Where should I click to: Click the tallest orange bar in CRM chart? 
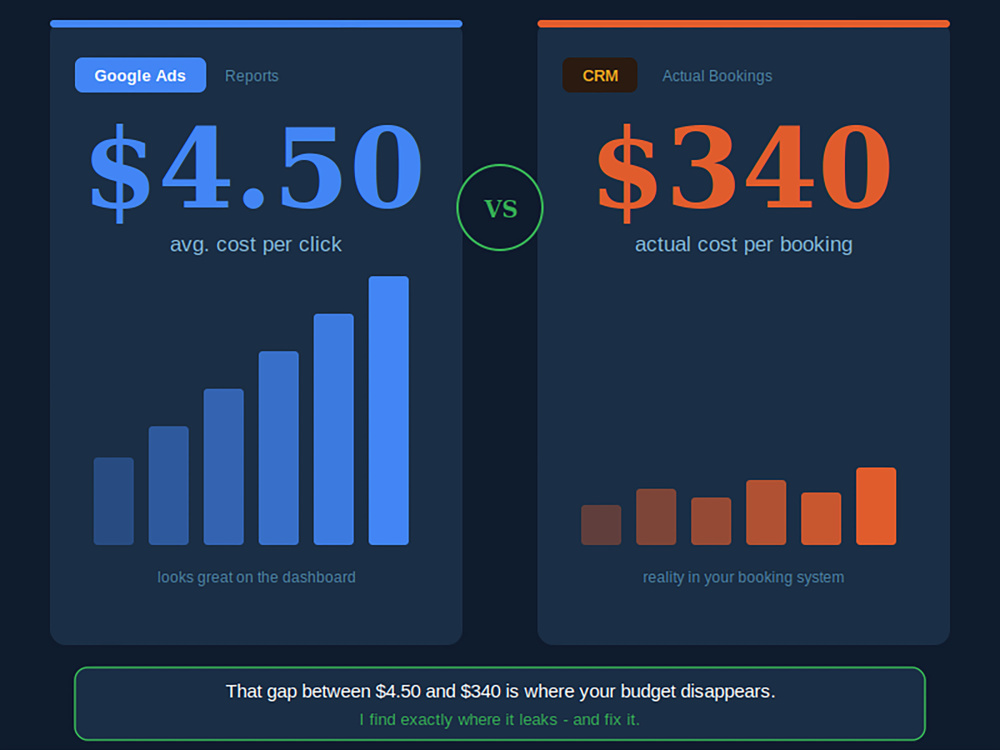coord(876,506)
